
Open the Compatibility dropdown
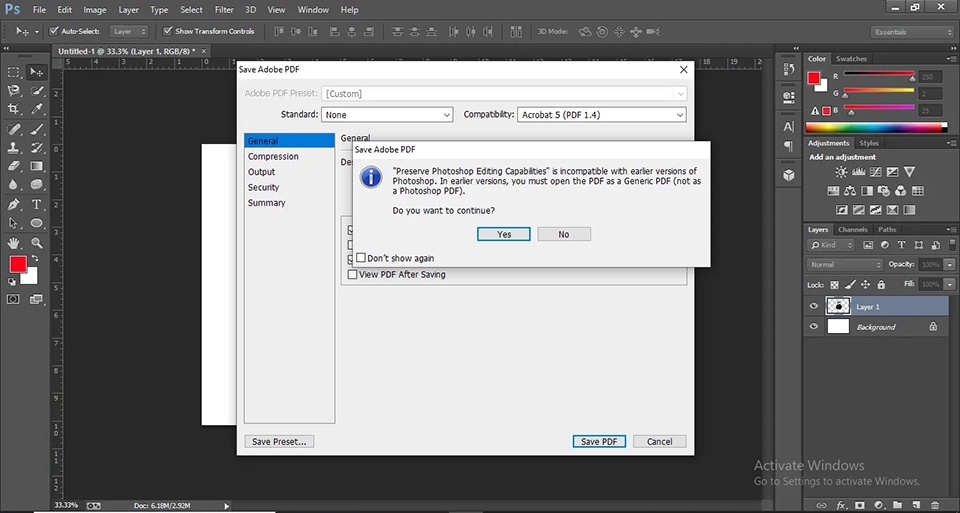[601, 114]
